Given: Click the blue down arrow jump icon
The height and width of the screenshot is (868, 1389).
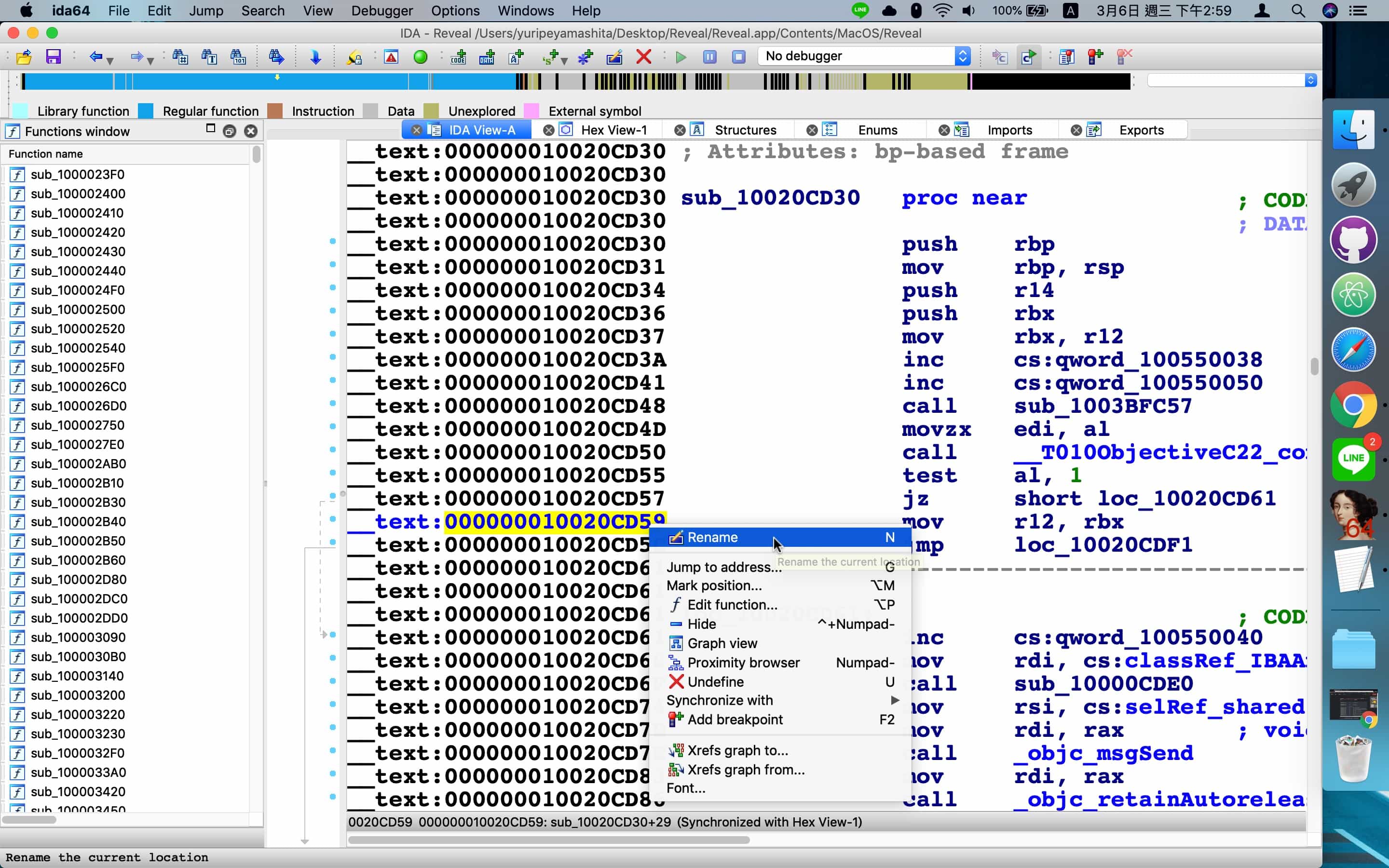Looking at the screenshot, I should [x=315, y=56].
